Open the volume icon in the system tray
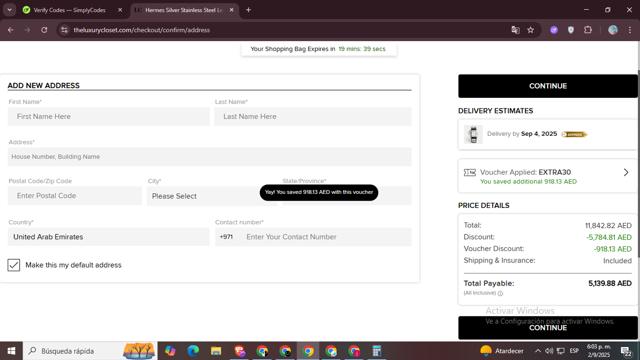 tap(549, 351)
